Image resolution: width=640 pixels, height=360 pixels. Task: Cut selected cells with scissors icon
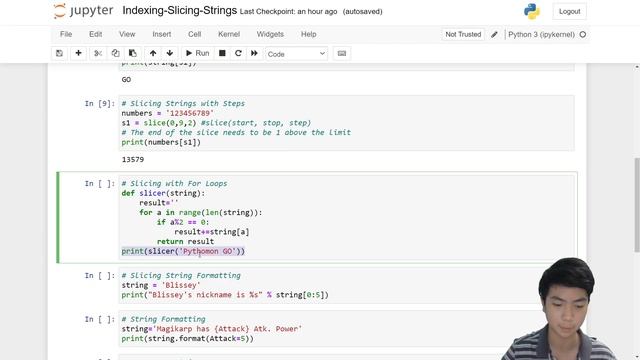(x=98, y=53)
